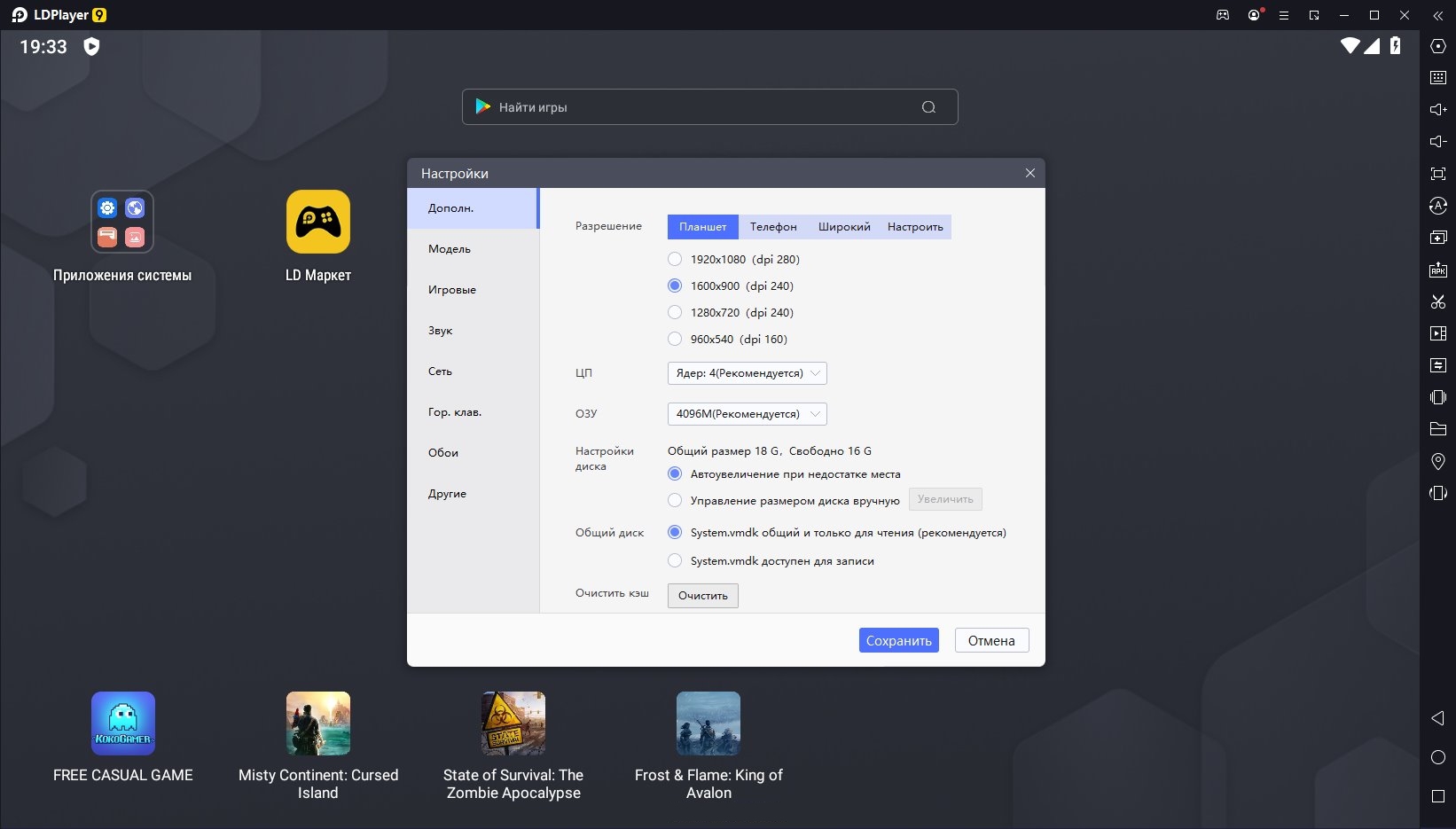Switch to the Телефон resolution tab
This screenshot has height=829, width=1456.
point(773,227)
